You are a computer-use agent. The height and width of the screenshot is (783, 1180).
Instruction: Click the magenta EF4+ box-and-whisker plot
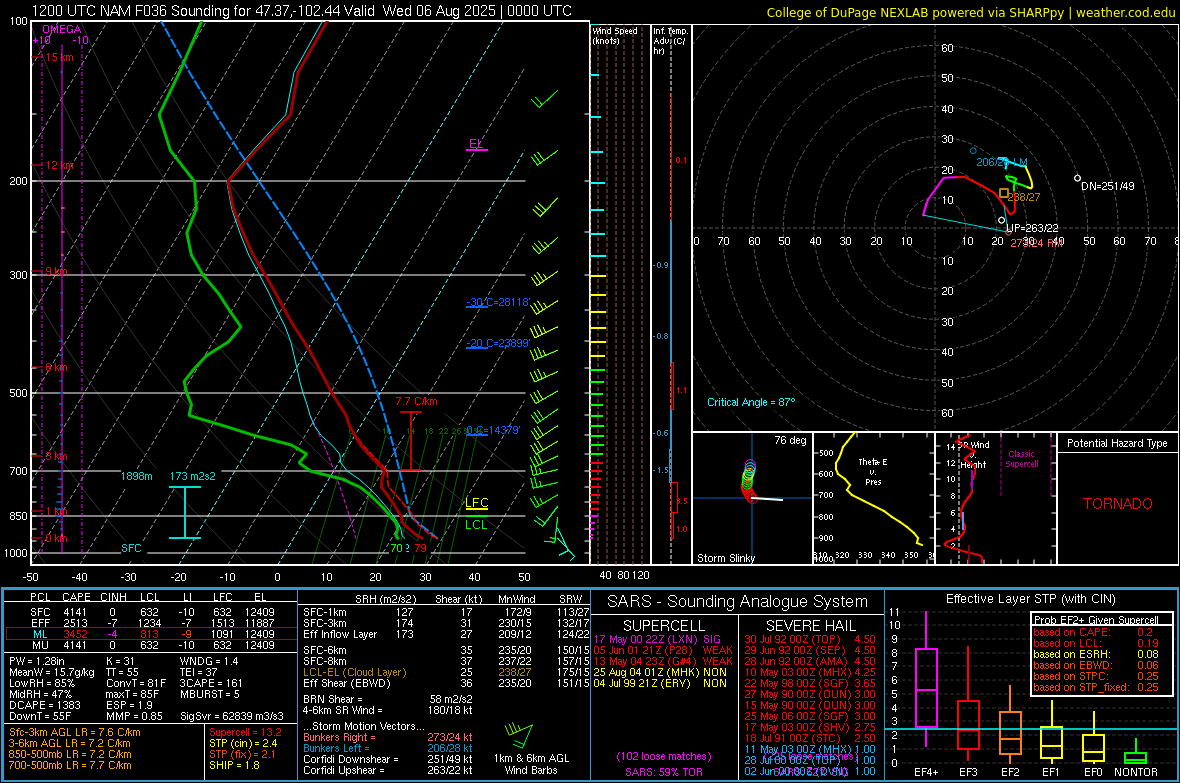click(x=926, y=679)
